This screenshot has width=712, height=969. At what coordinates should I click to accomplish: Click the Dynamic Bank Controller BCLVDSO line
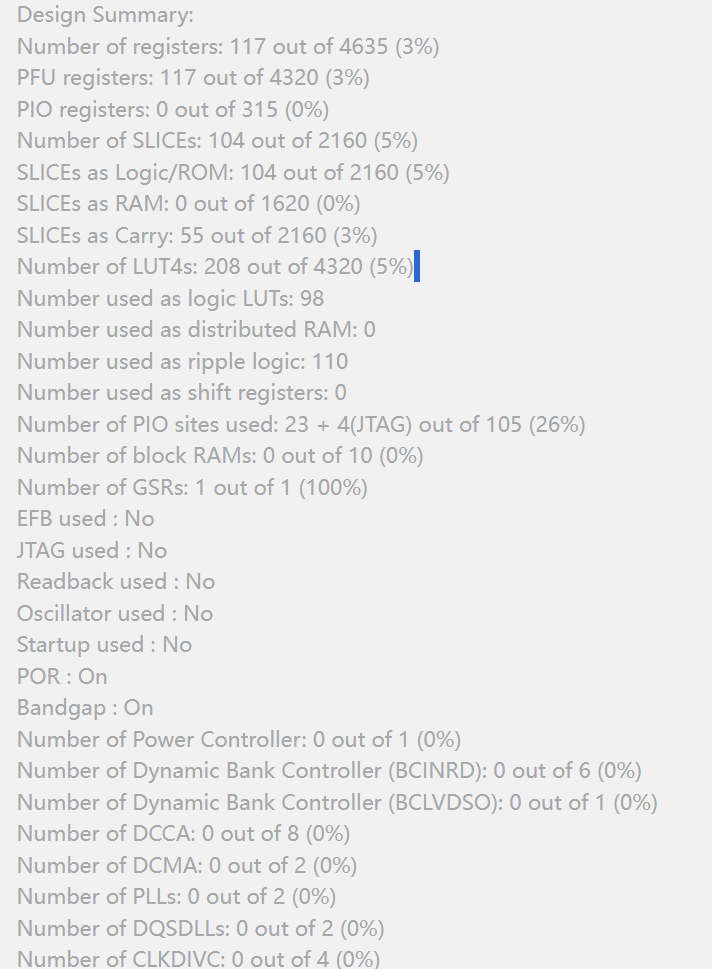click(x=337, y=803)
